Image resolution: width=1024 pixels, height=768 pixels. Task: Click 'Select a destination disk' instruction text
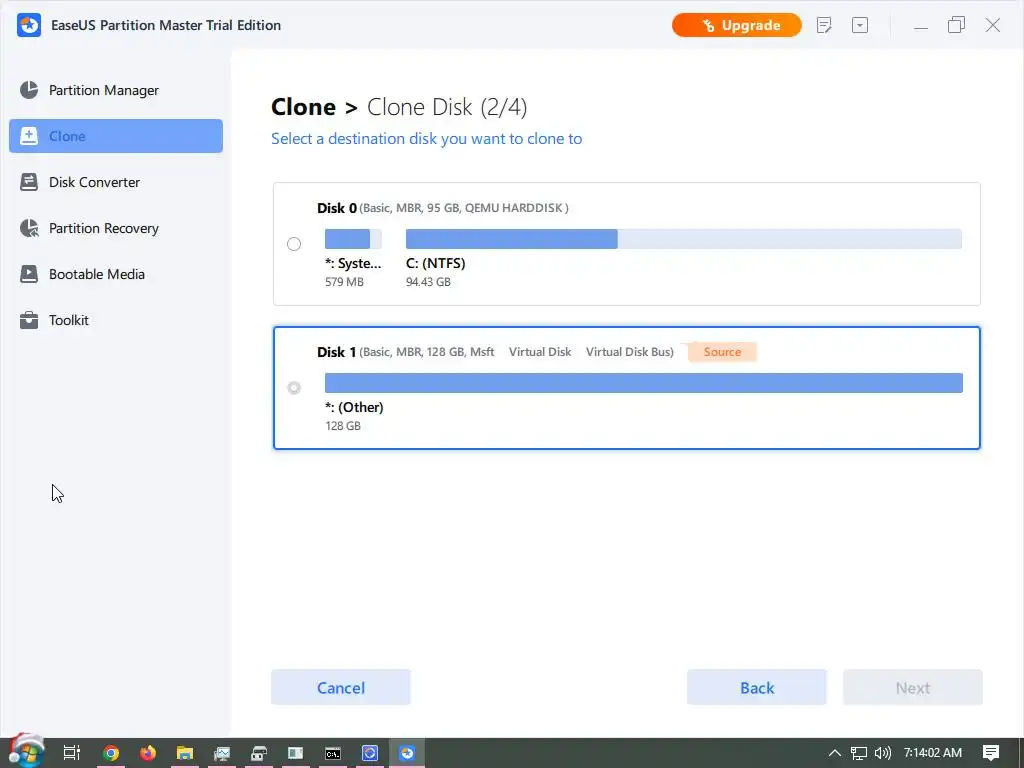click(x=426, y=139)
